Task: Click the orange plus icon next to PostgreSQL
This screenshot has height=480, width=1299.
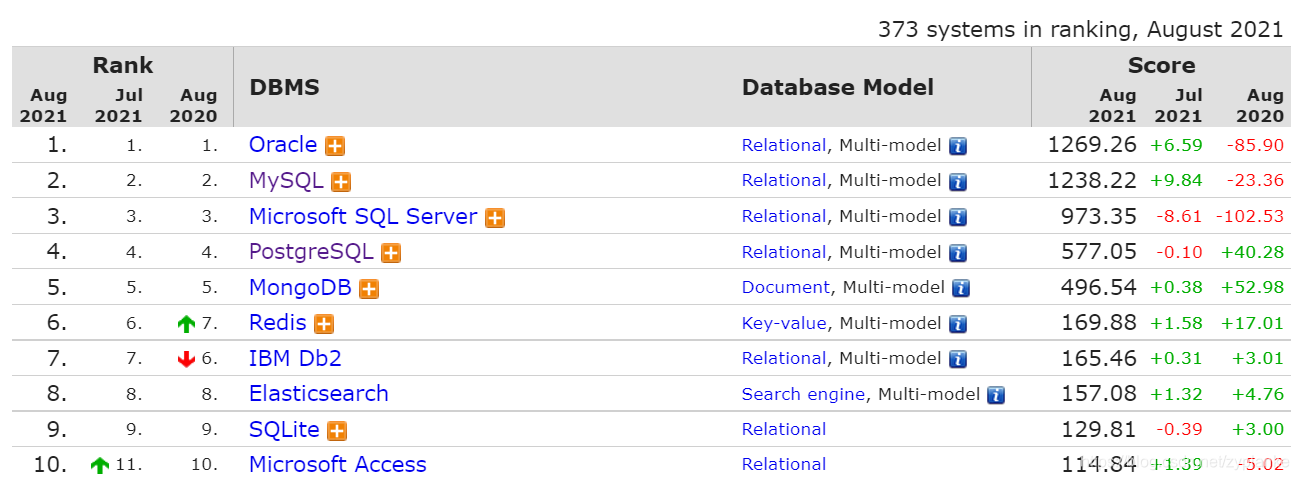Action: click(391, 253)
